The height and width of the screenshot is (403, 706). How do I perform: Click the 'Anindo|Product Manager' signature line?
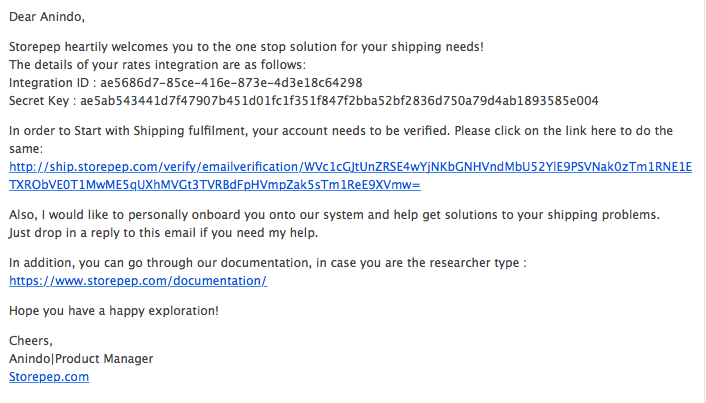pos(81,359)
